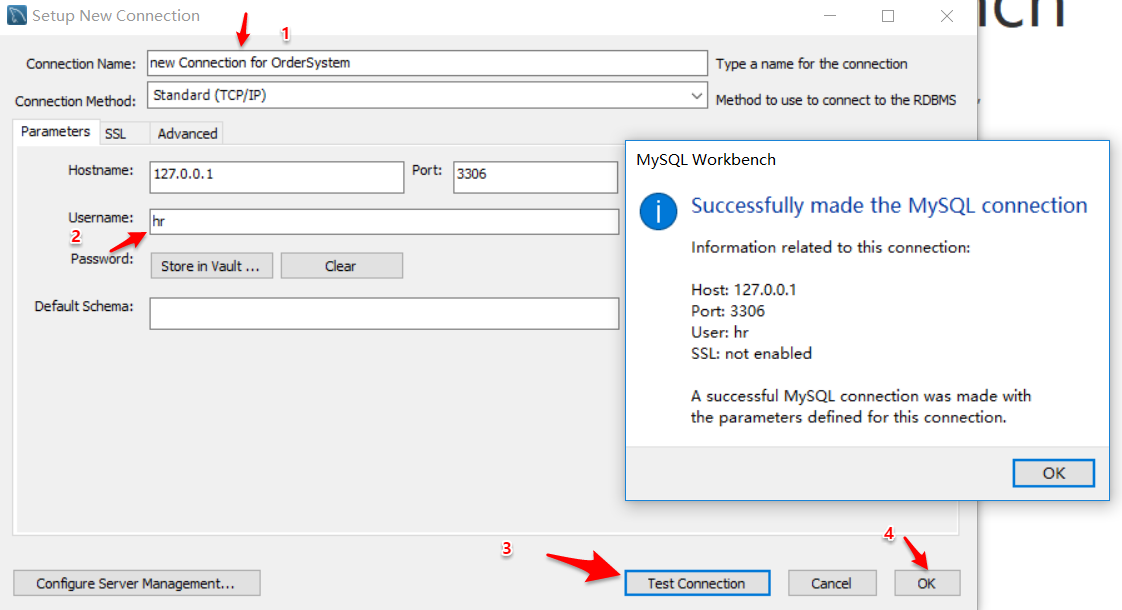Focus the Hostname input field
The width and height of the screenshot is (1122, 610).
coord(276,177)
